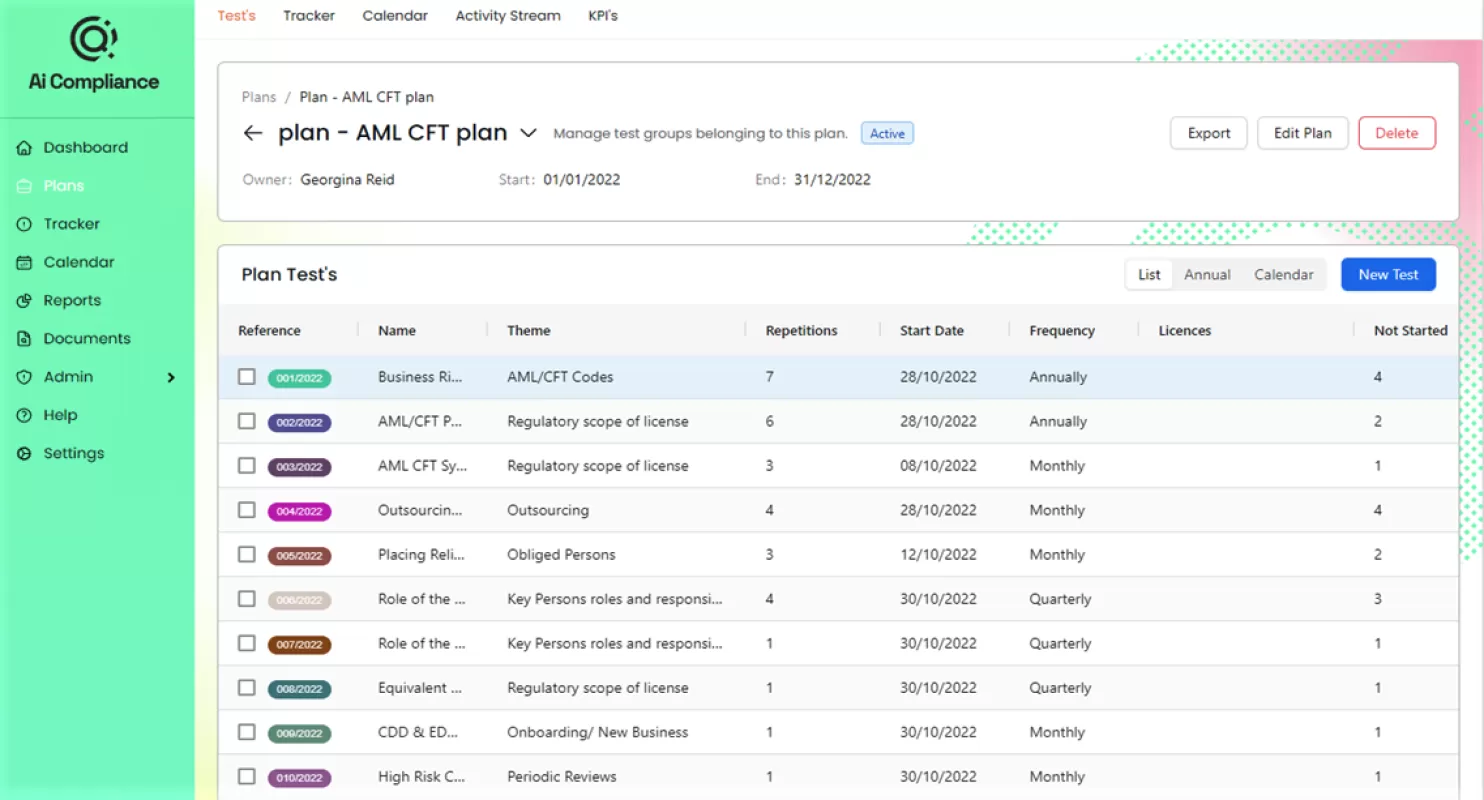Click the Admin shield icon
Screen dimensions: 1484x800
(x=25, y=377)
